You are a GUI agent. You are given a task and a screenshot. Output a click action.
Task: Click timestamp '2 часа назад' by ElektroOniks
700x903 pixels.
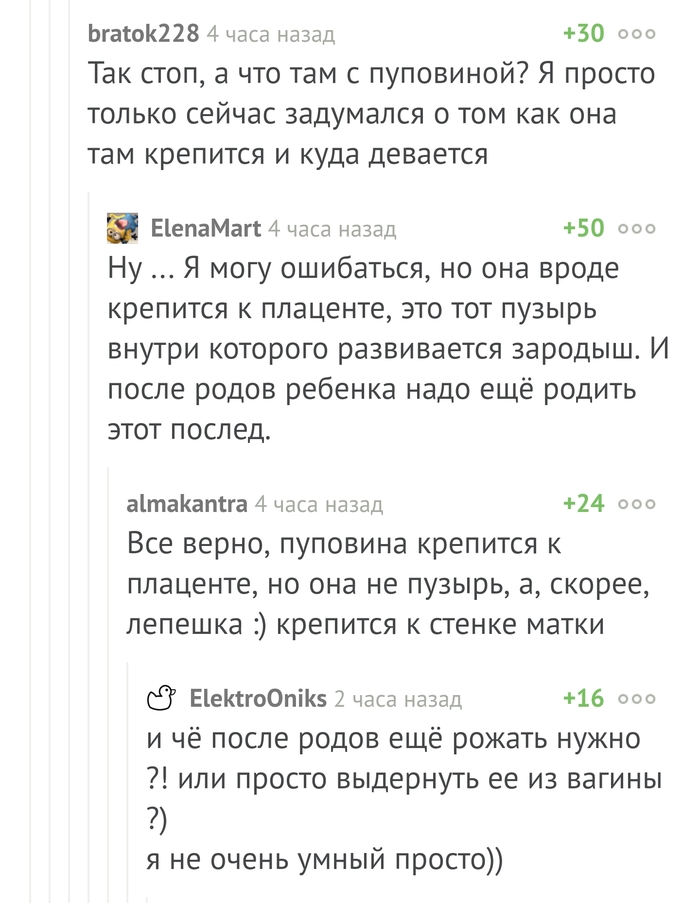point(398,699)
